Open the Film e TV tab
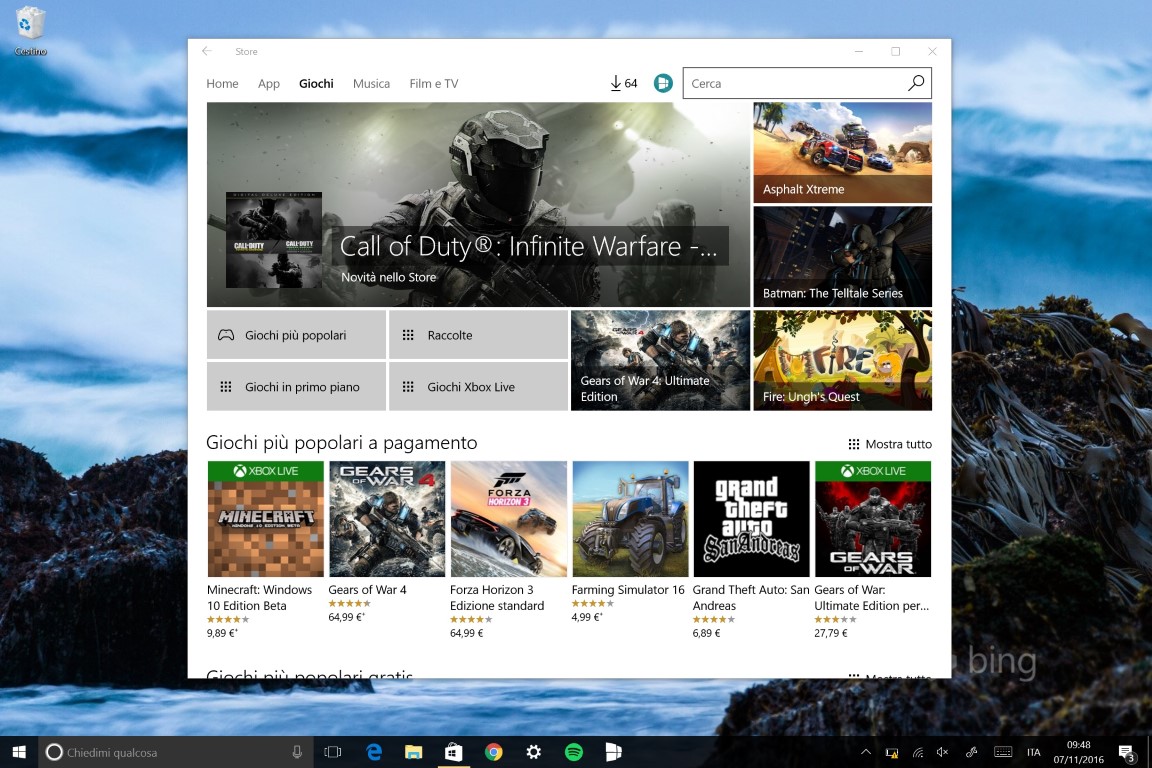The width and height of the screenshot is (1152, 768). [x=433, y=84]
